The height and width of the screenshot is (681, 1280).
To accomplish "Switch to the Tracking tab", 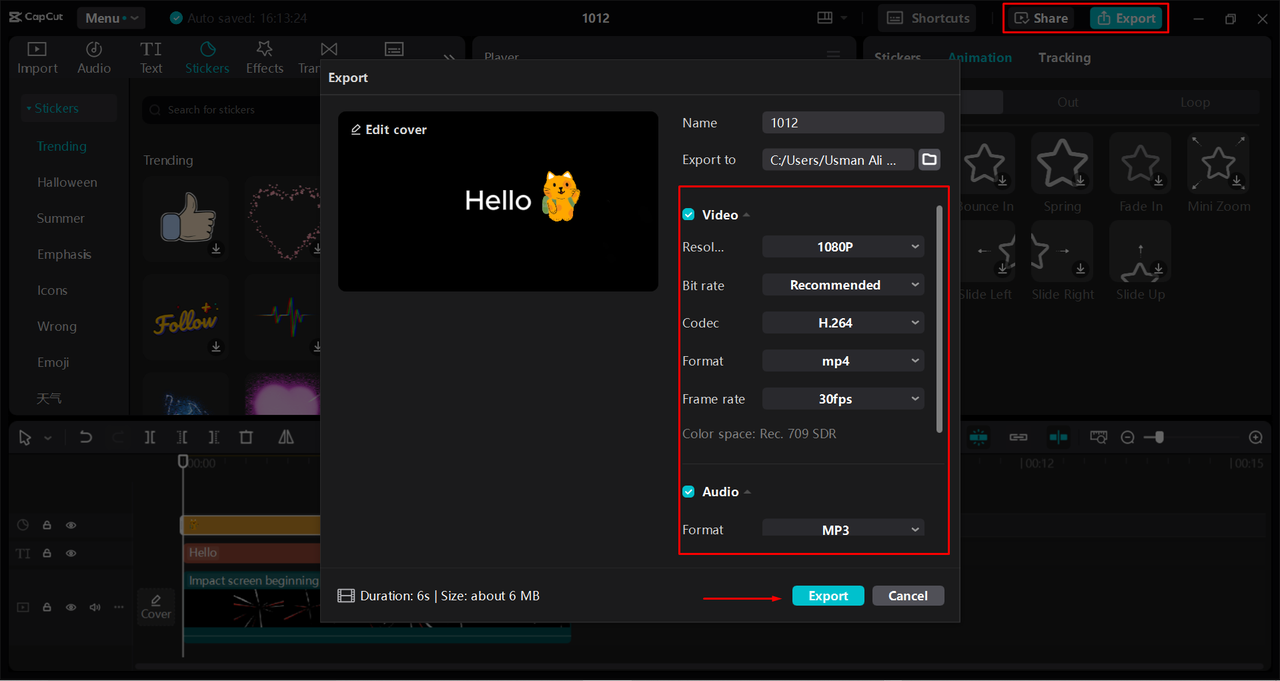I will [1064, 58].
